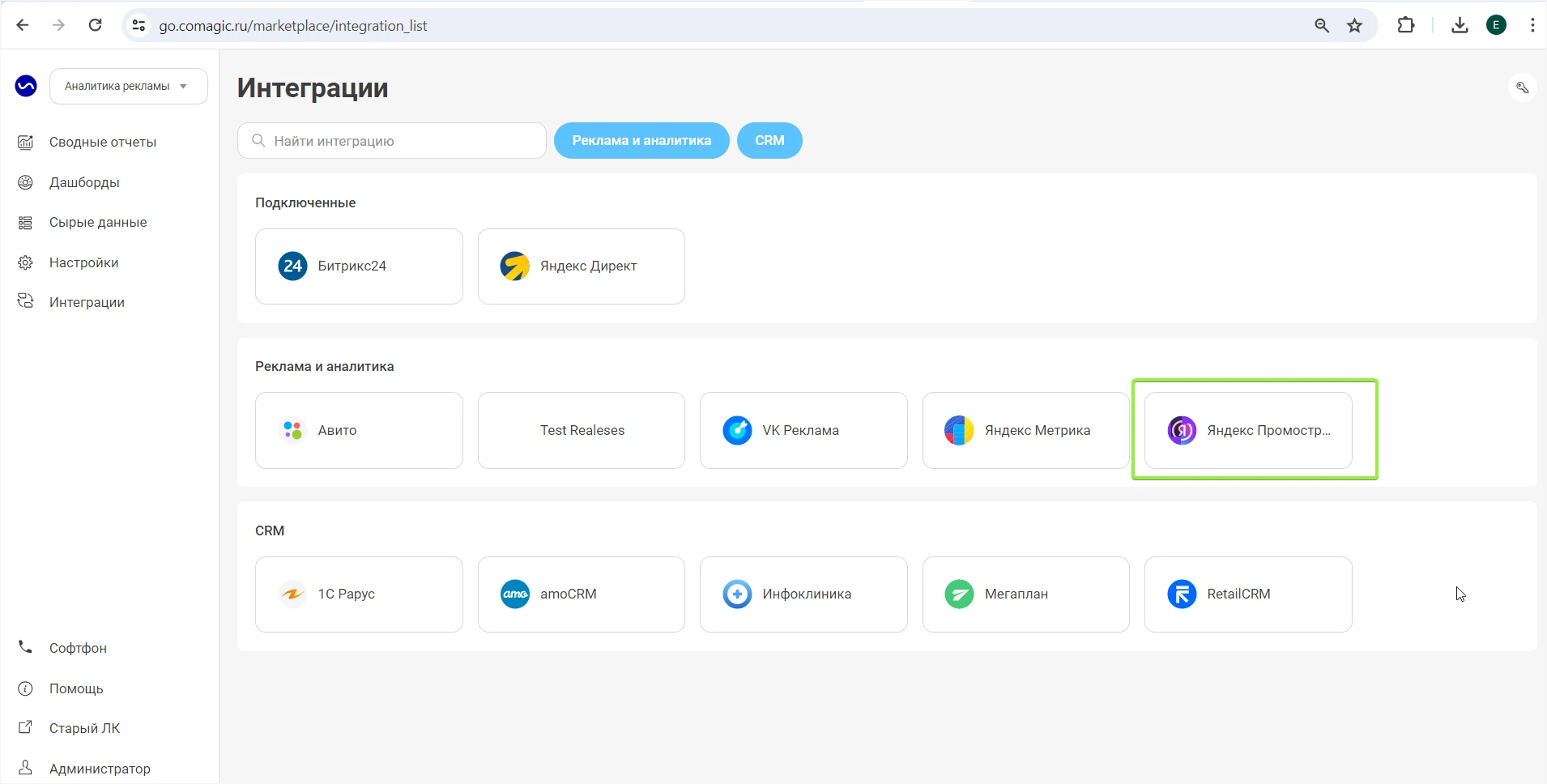Open the Test Realeses integration card
The height and width of the screenshot is (784, 1547).
582,431
